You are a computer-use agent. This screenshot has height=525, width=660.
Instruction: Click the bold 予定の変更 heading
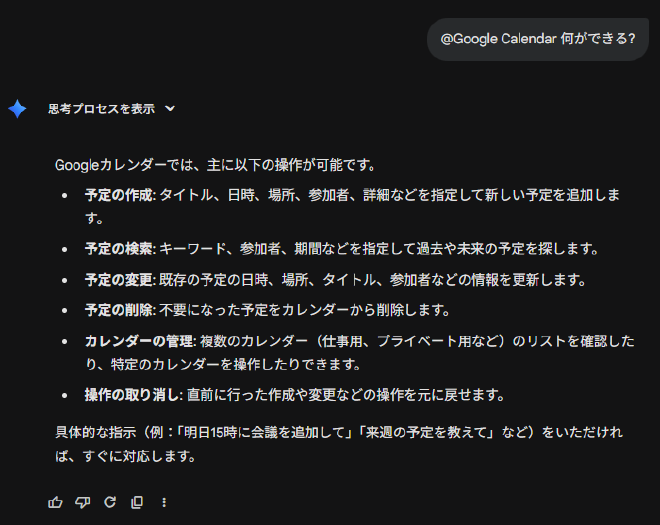(x=118, y=279)
